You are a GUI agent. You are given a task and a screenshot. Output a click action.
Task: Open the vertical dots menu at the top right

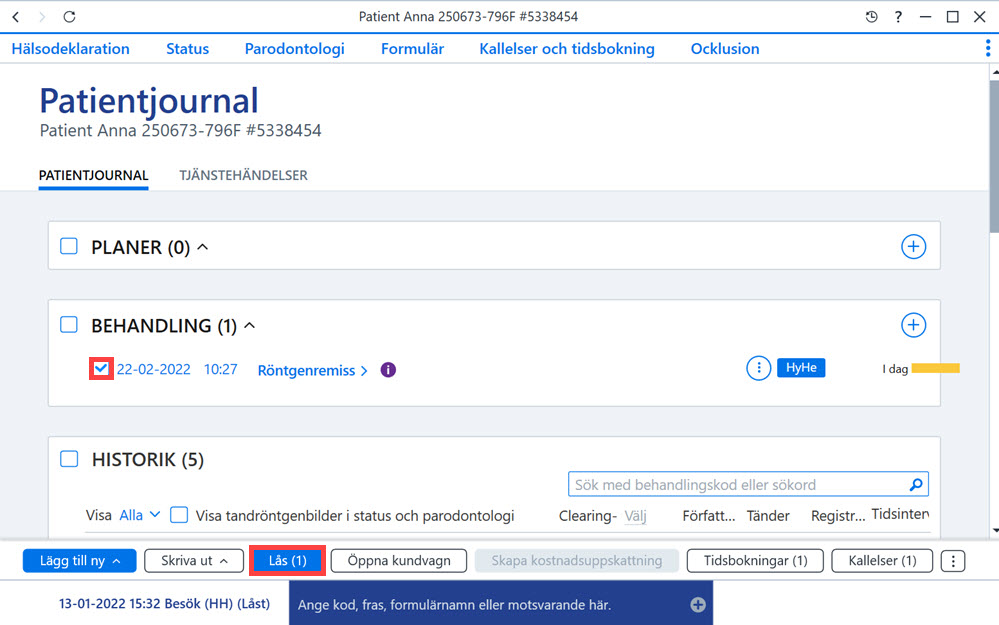[x=988, y=48]
